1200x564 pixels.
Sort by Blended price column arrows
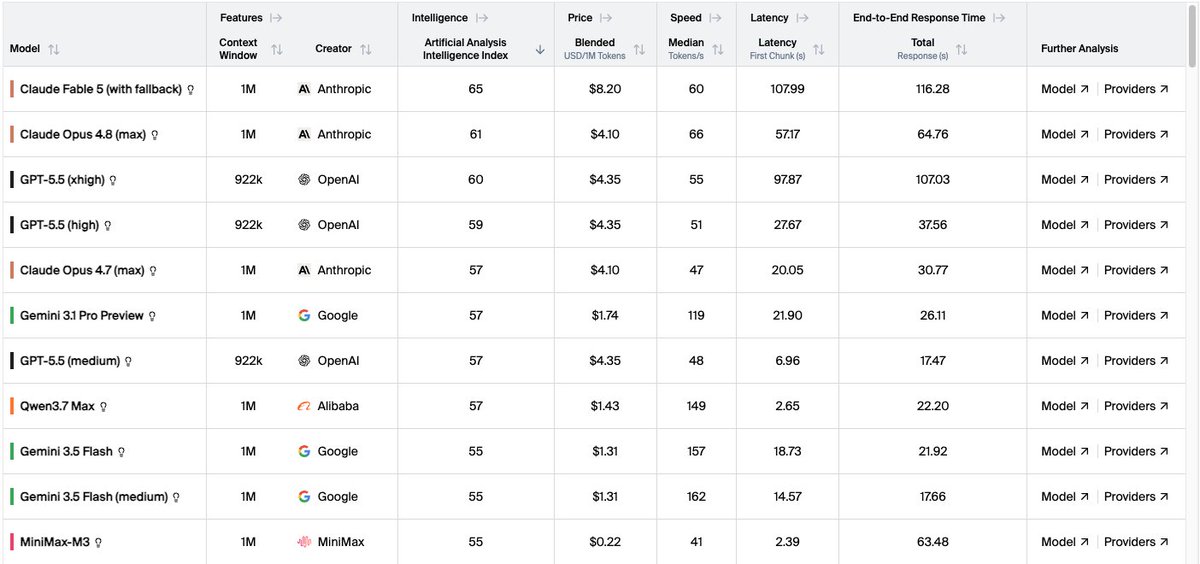[x=640, y=49]
